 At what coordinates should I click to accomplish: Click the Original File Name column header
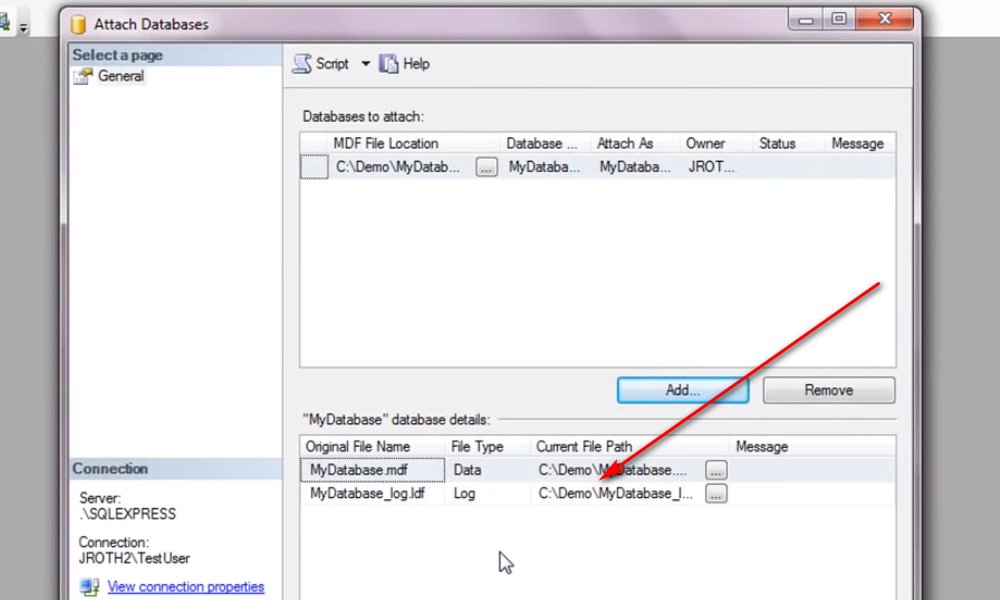(x=358, y=447)
